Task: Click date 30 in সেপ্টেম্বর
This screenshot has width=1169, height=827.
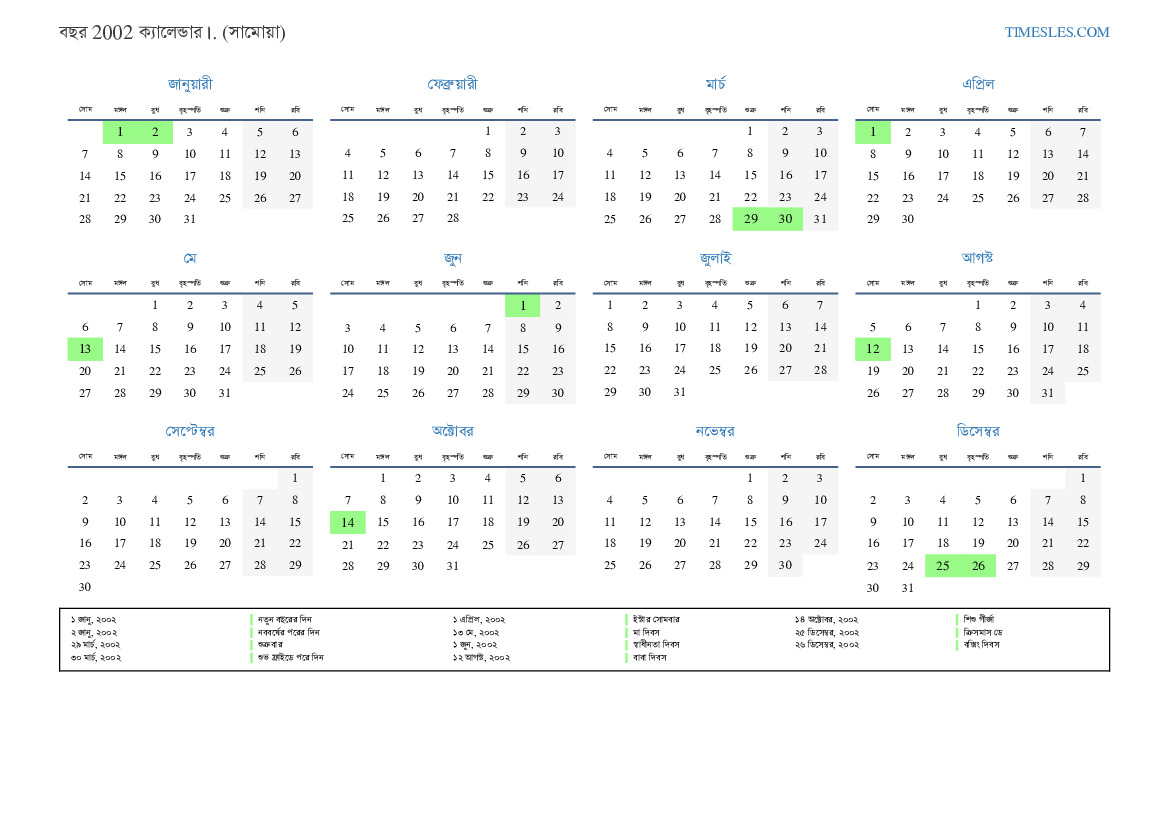Action: [85, 588]
